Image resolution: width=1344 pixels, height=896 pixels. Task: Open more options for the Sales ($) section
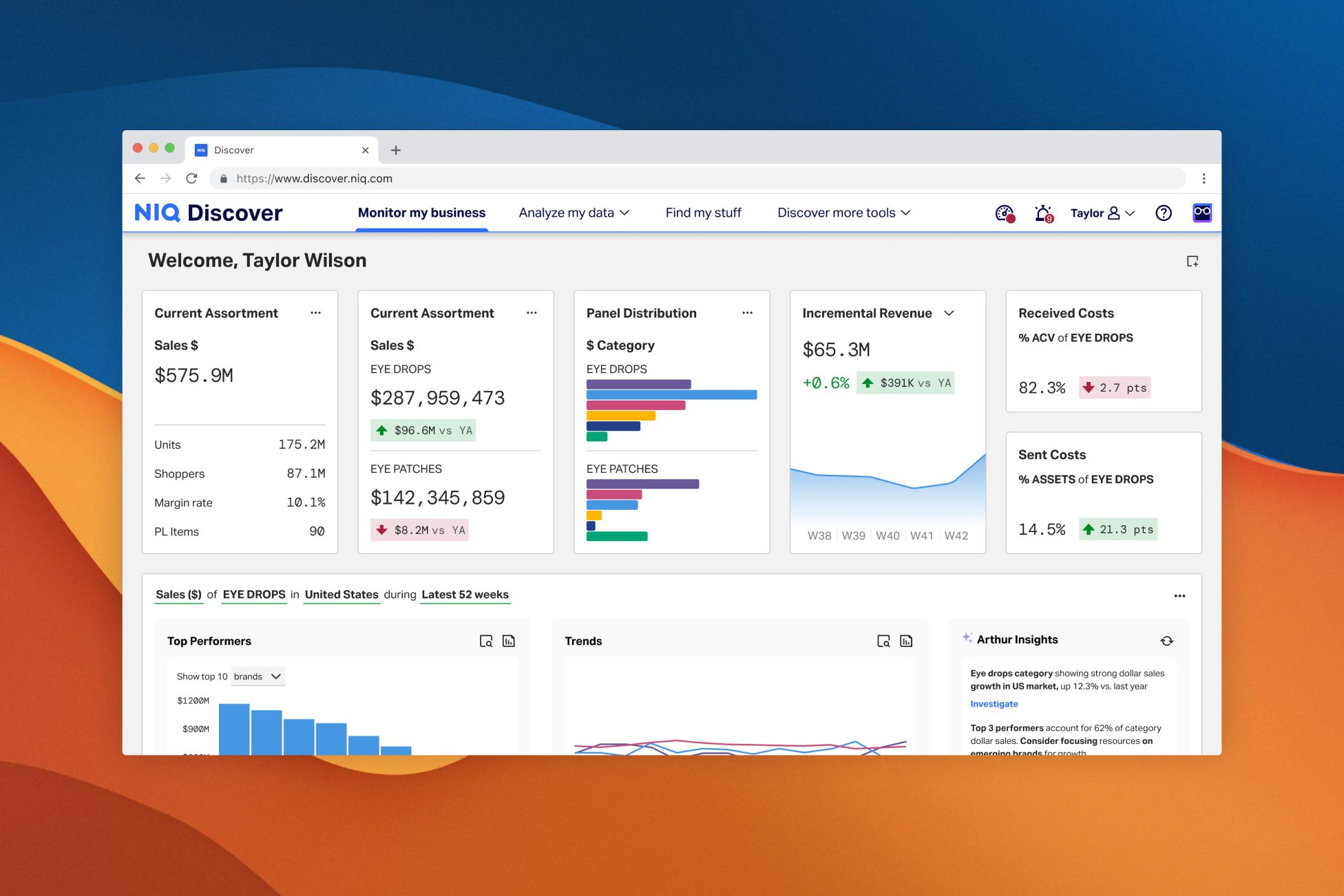pyautogui.click(x=1179, y=596)
